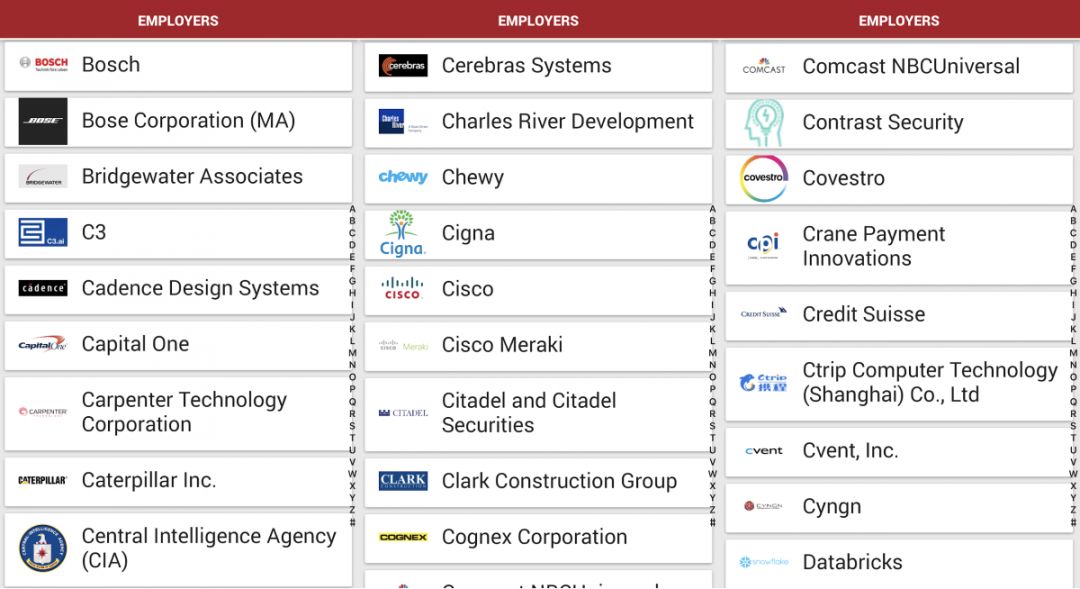1080x589 pixels.
Task: Open the Capital One employer entry
Action: coord(178,344)
